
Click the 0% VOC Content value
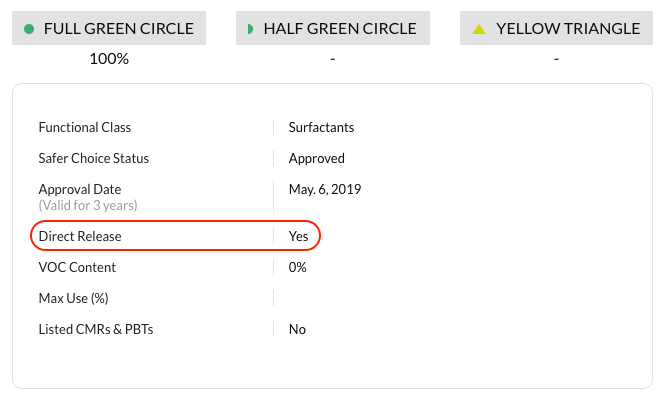coord(297,267)
